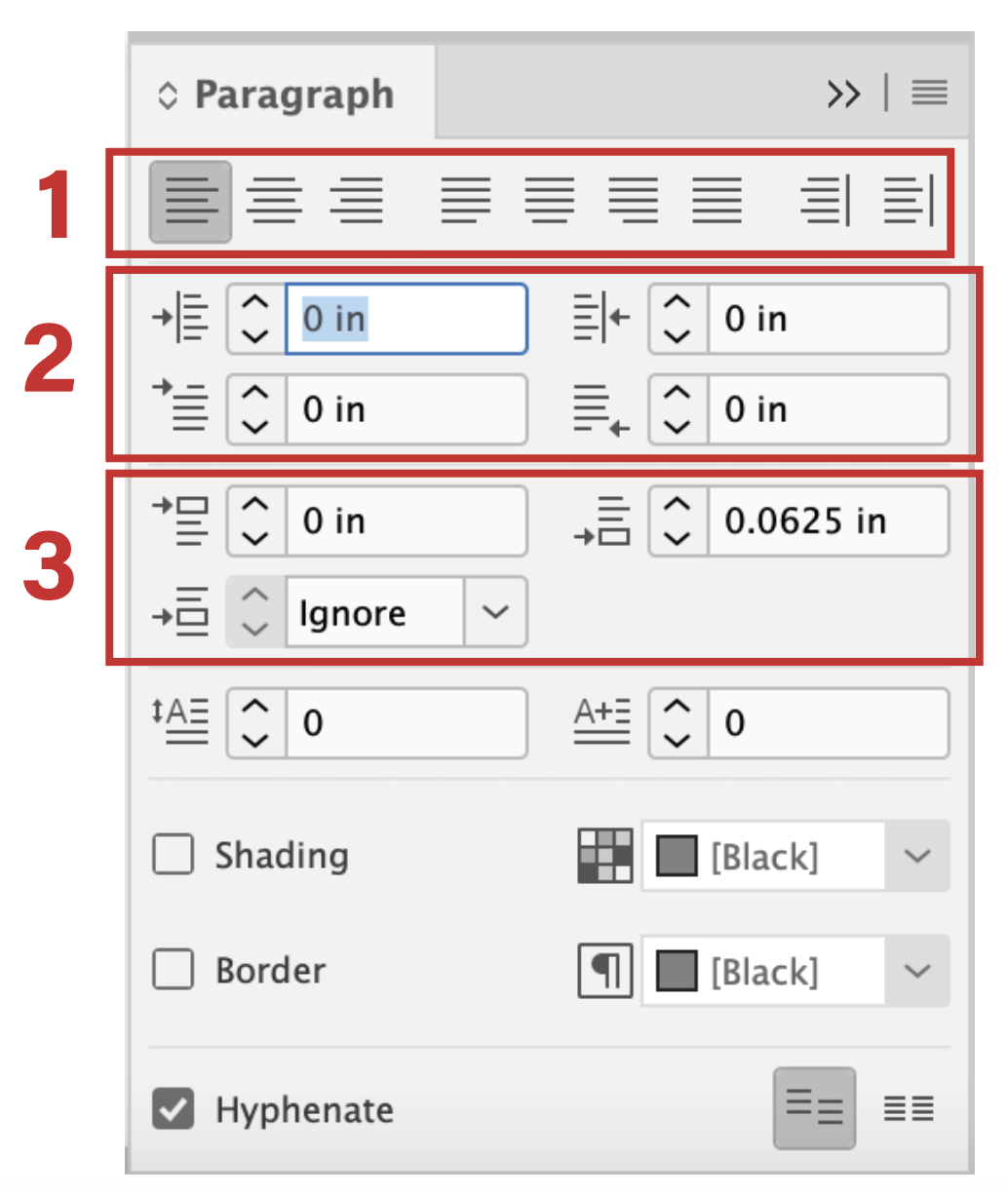Click the paragraph shading color grid icon
Viewport: 1008px width, 1193px height.
click(604, 856)
